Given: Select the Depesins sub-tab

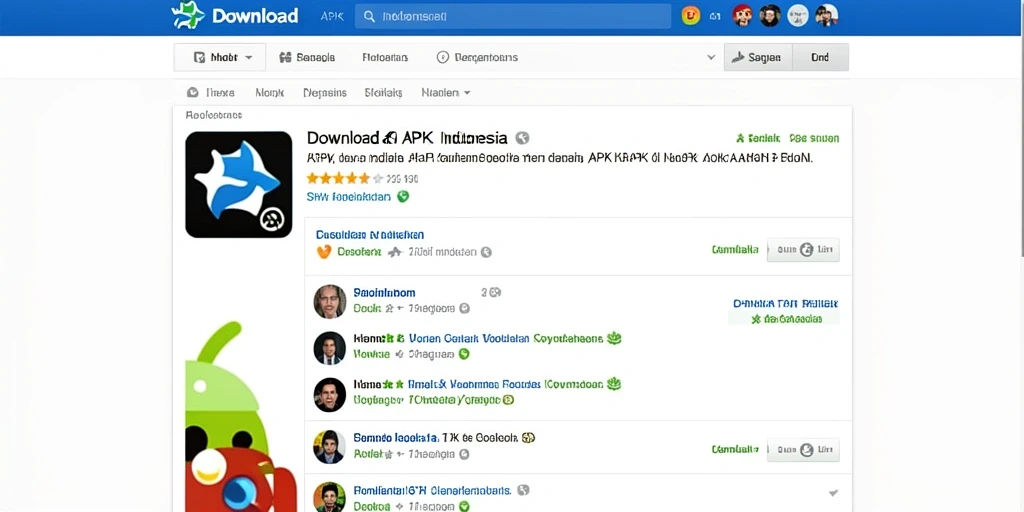Looking at the screenshot, I should click(325, 93).
